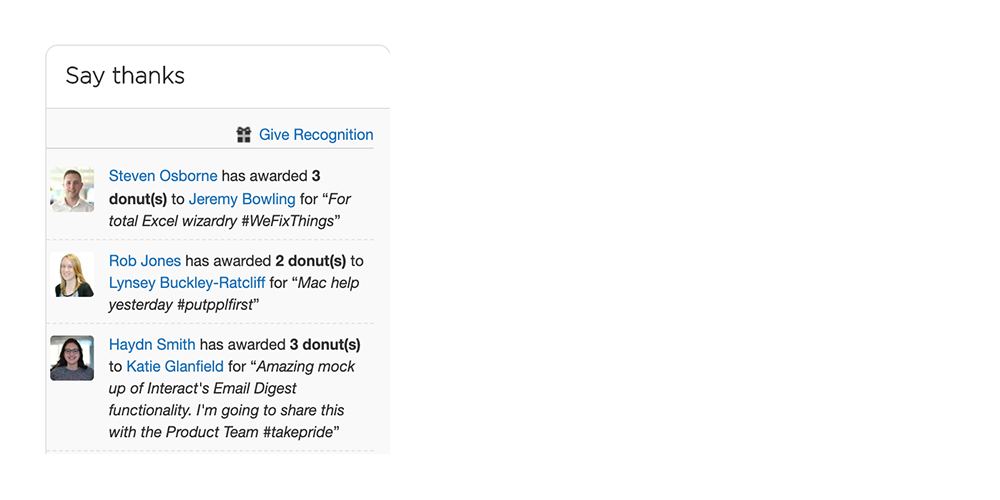
Task: Open the Lynsey Buckley-Ratcliff profile link
Action: [187, 283]
